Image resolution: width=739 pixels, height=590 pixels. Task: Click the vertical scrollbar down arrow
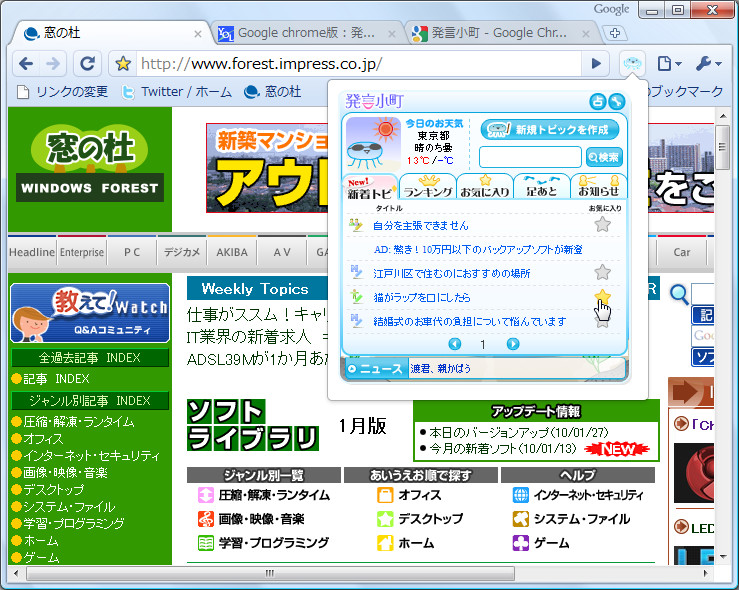(x=723, y=557)
